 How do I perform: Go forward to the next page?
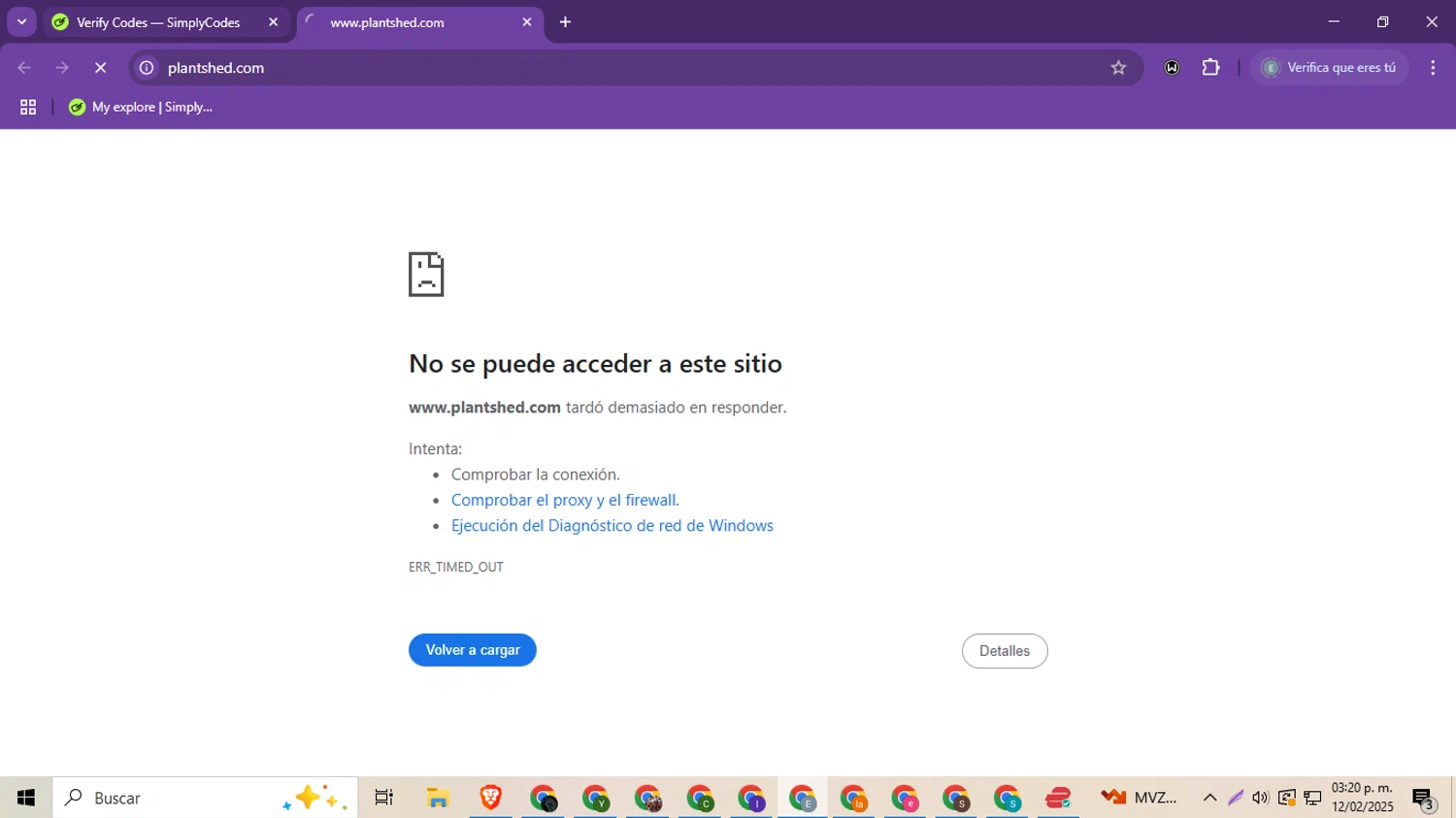point(62,68)
